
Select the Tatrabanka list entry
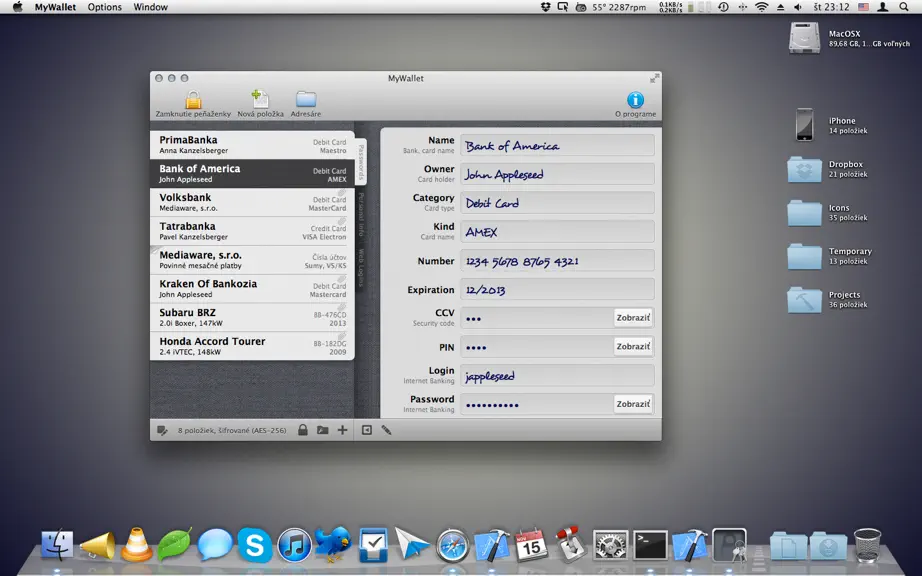(252, 231)
